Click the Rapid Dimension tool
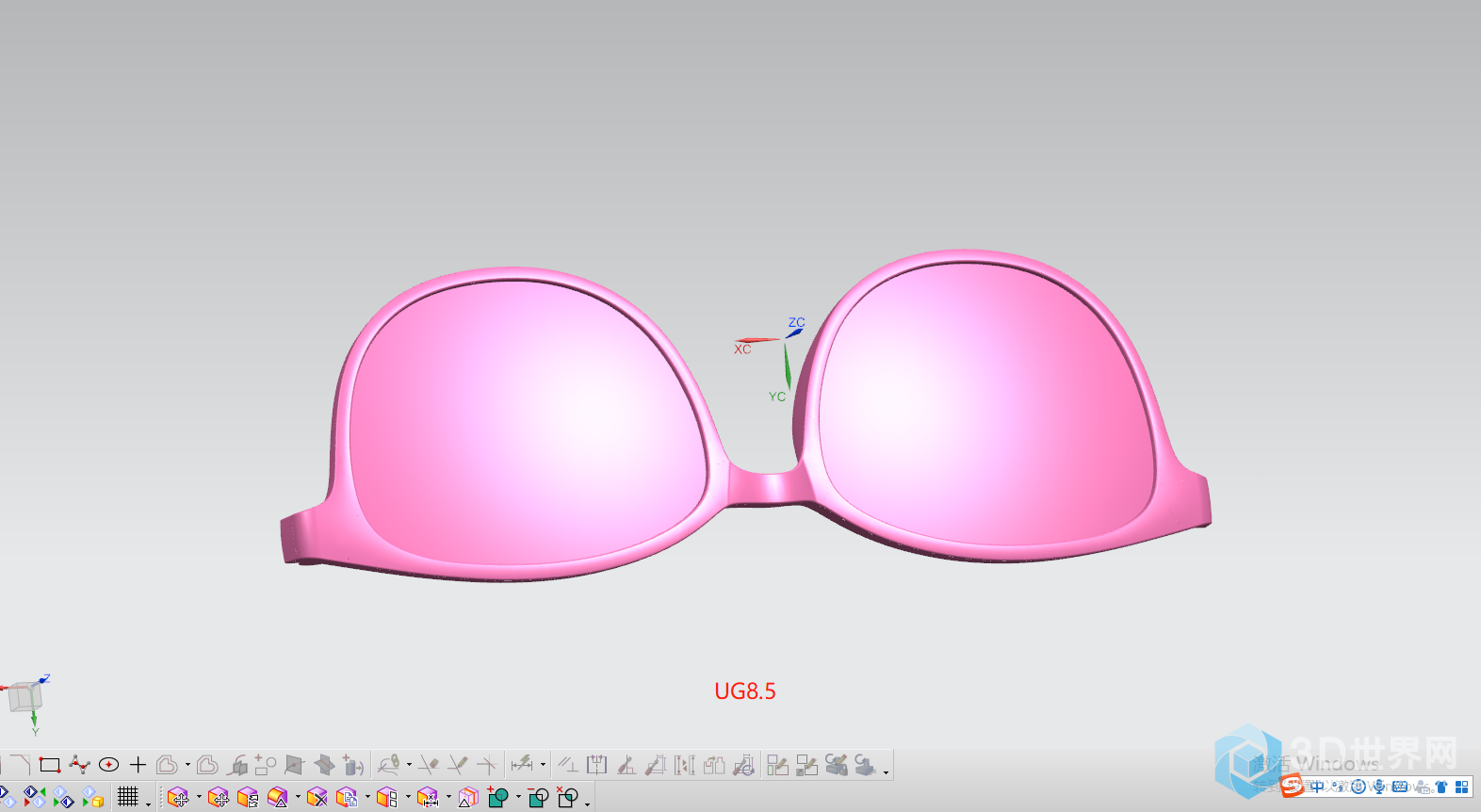This screenshot has height=812, width=1481. tap(522, 764)
